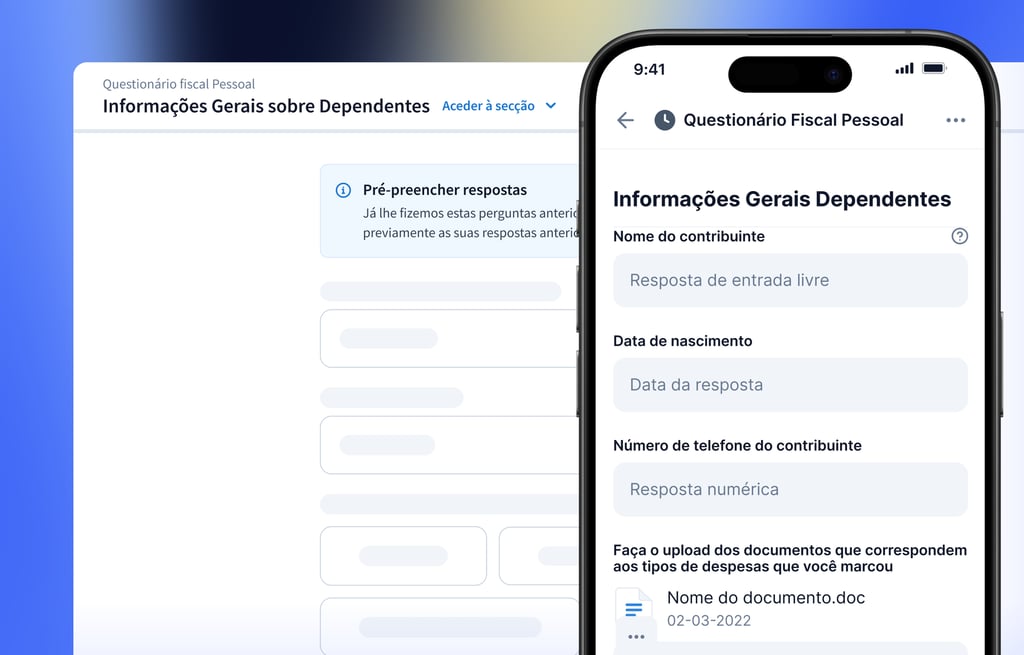Viewport: 1024px width, 655px height.
Task: Select the Data da resposta date field
Action: click(790, 385)
